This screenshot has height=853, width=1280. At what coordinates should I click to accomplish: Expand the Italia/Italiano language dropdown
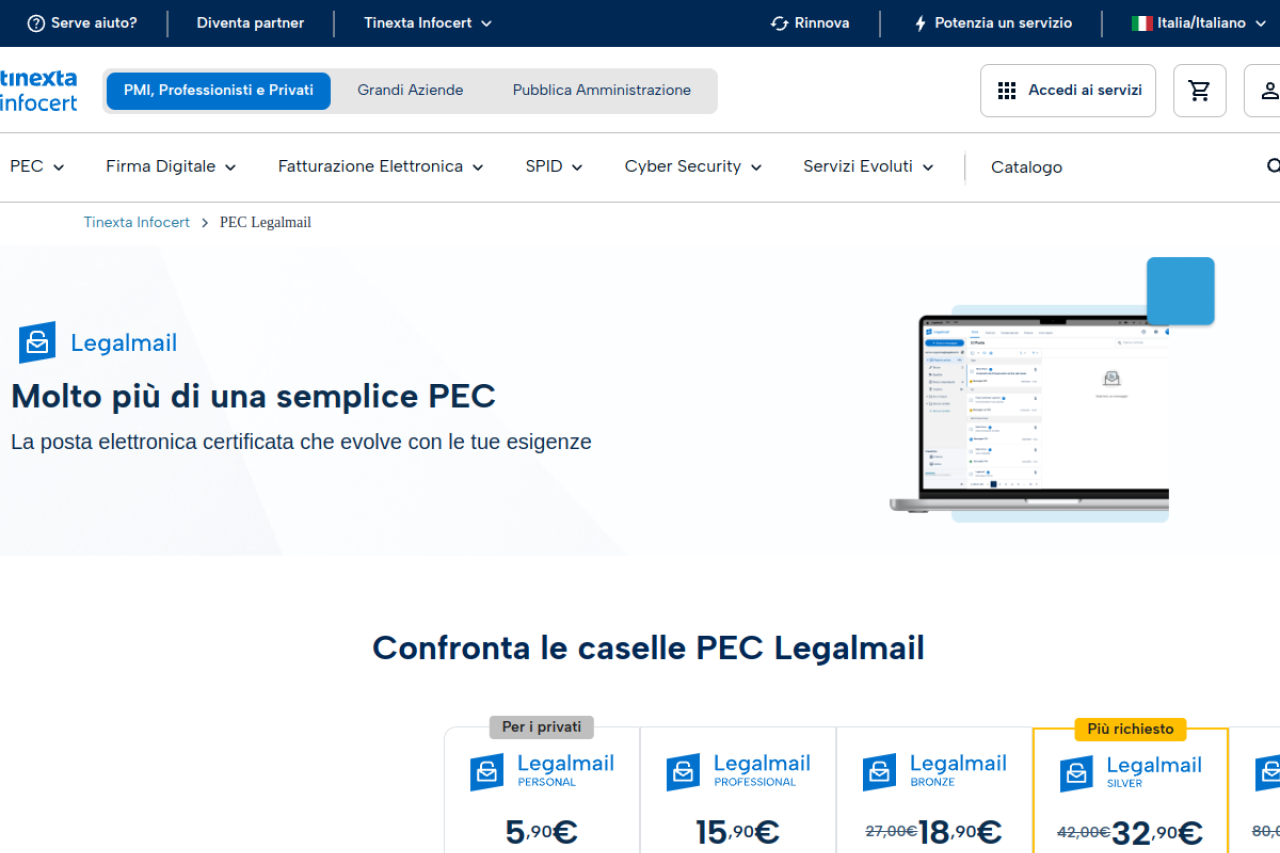(1199, 23)
